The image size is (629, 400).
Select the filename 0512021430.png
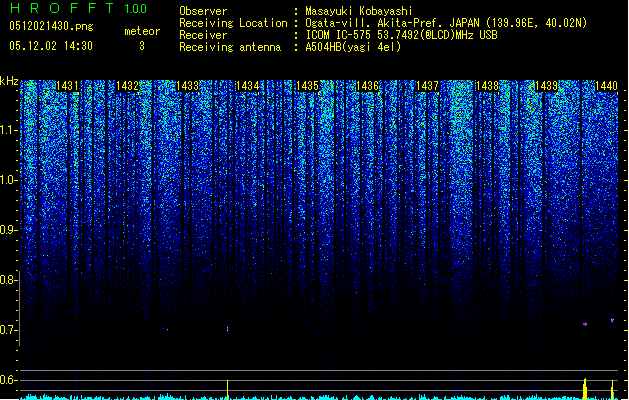[51, 27]
